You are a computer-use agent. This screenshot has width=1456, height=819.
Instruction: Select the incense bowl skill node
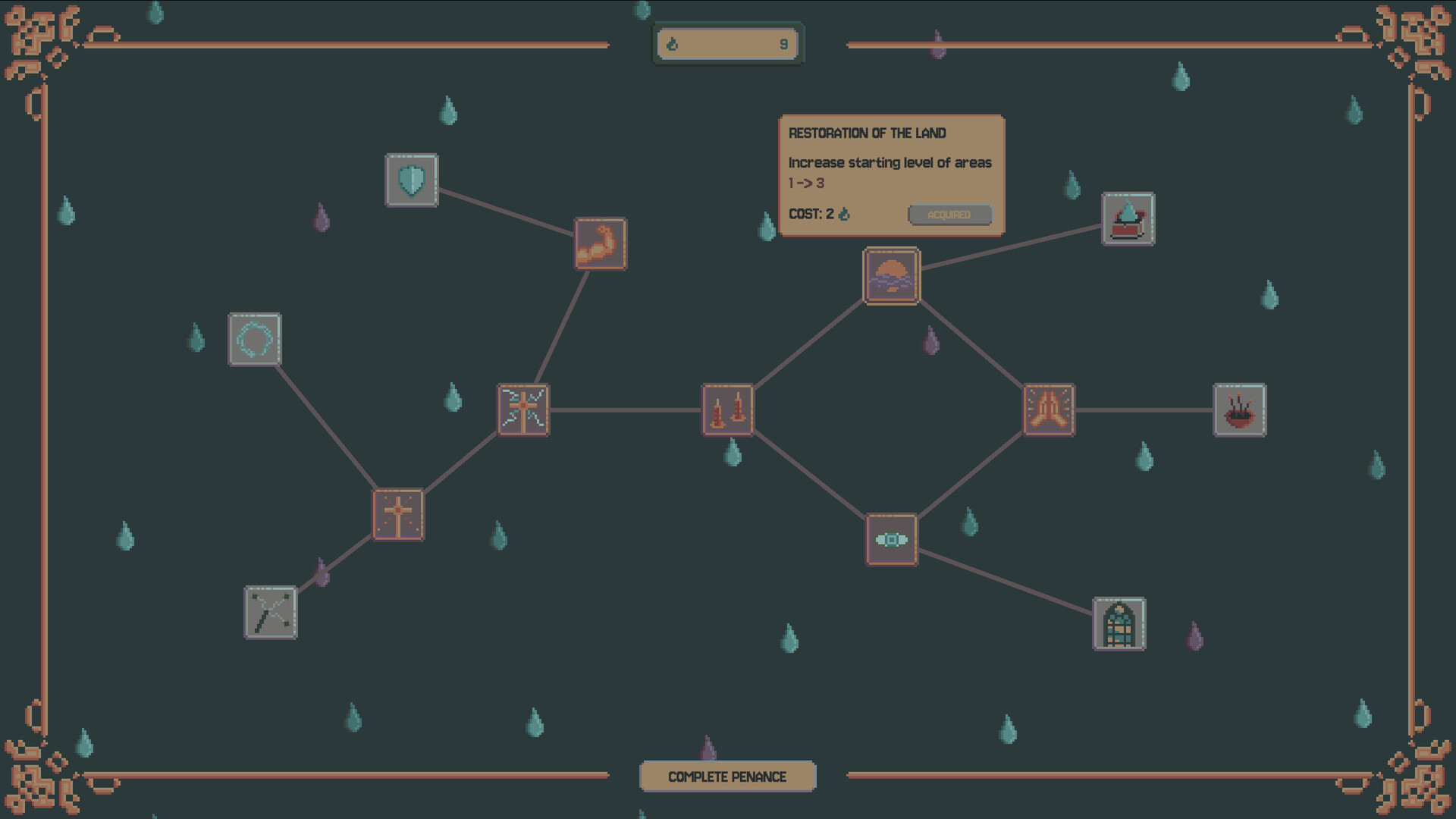(x=1241, y=409)
